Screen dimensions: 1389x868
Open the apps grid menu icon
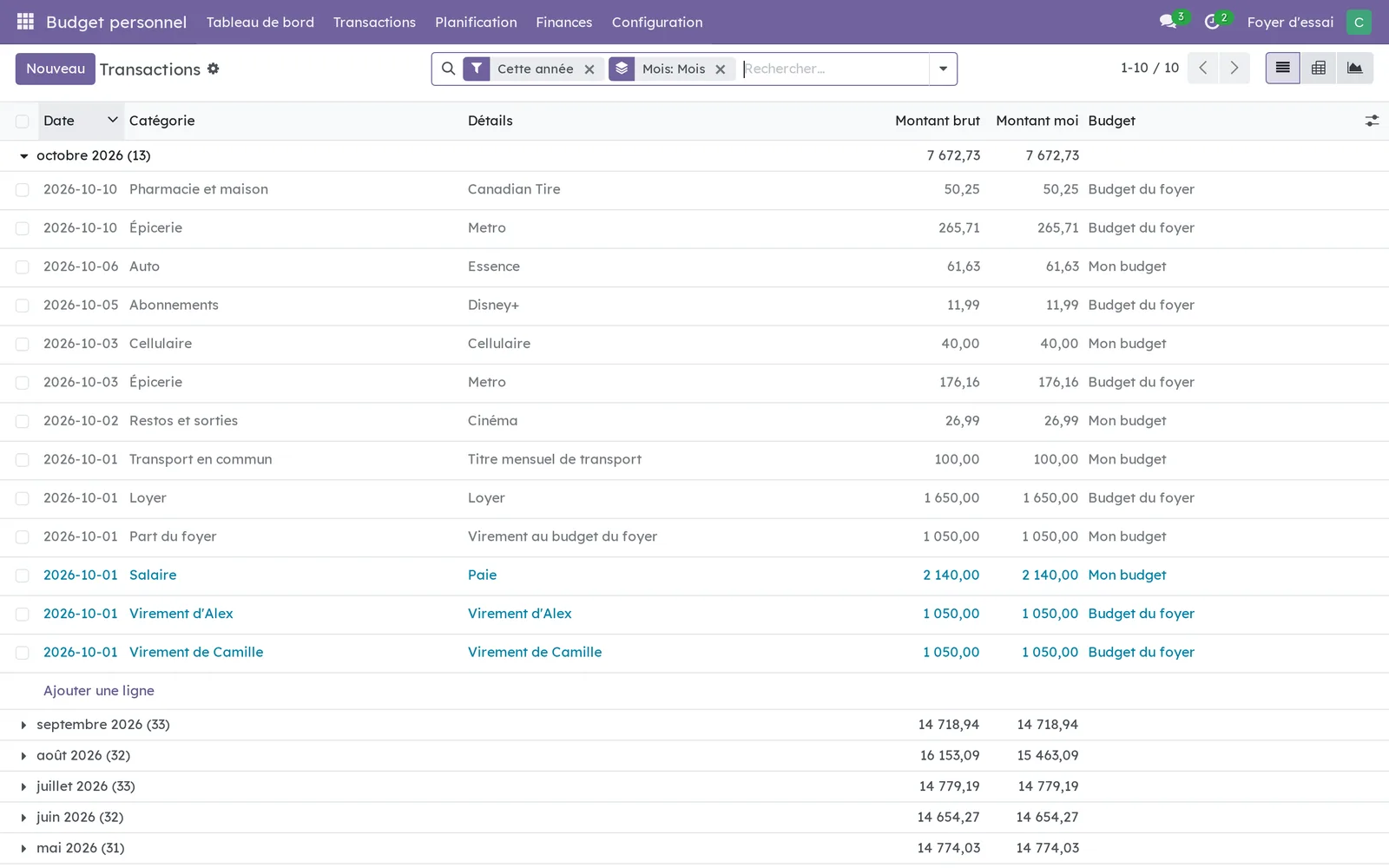(25, 22)
